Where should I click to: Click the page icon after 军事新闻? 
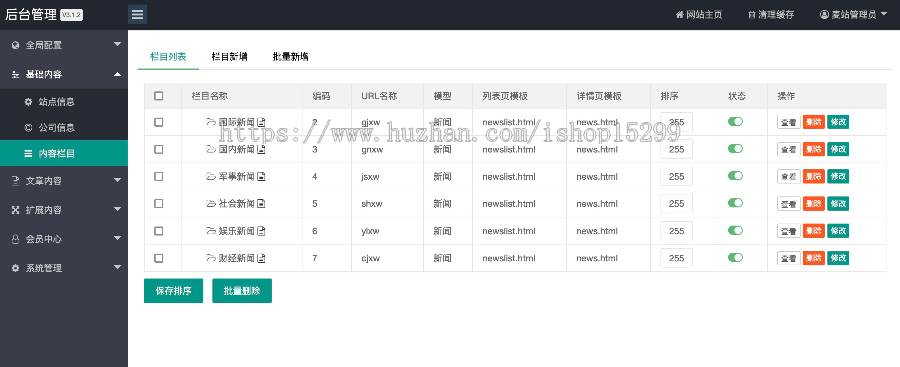coord(261,176)
